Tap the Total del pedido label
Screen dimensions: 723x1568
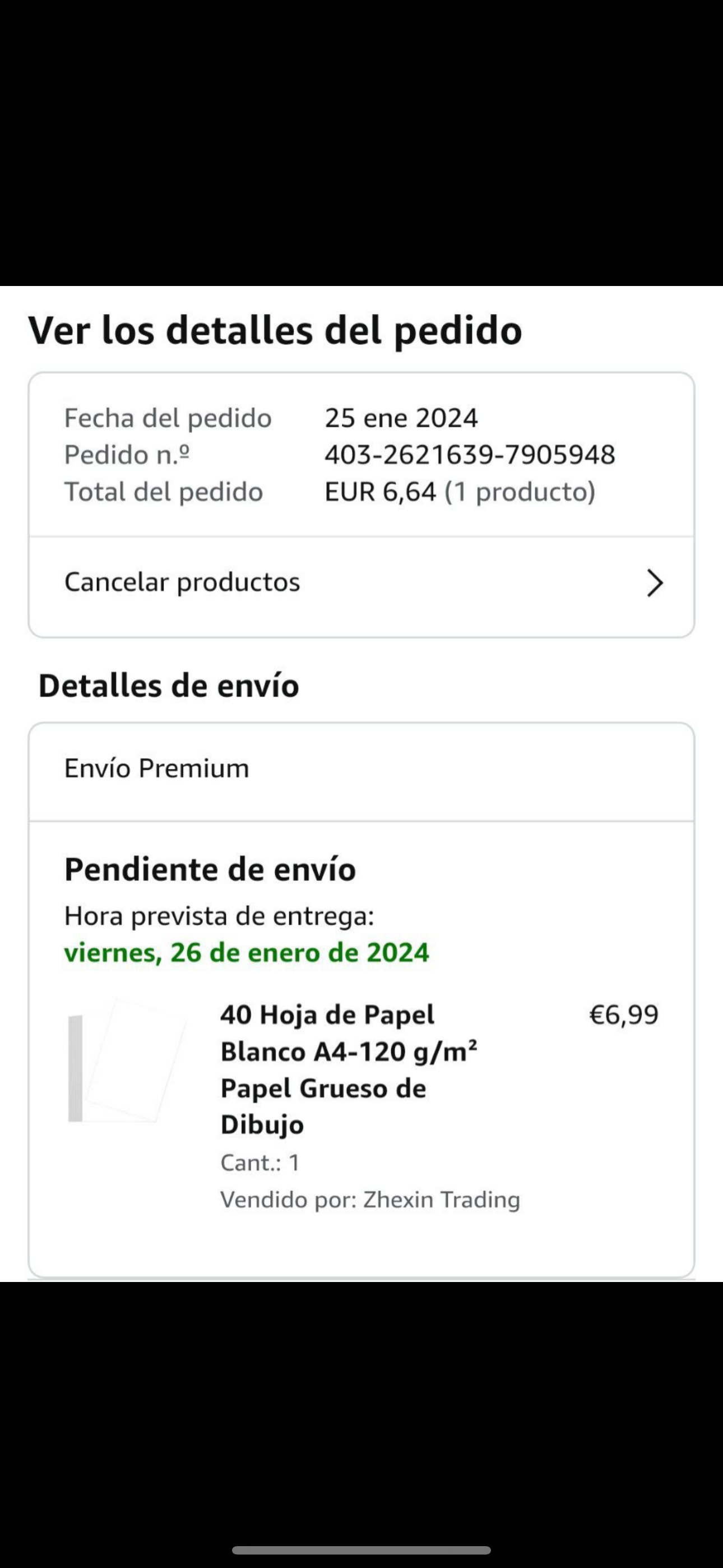click(x=164, y=492)
